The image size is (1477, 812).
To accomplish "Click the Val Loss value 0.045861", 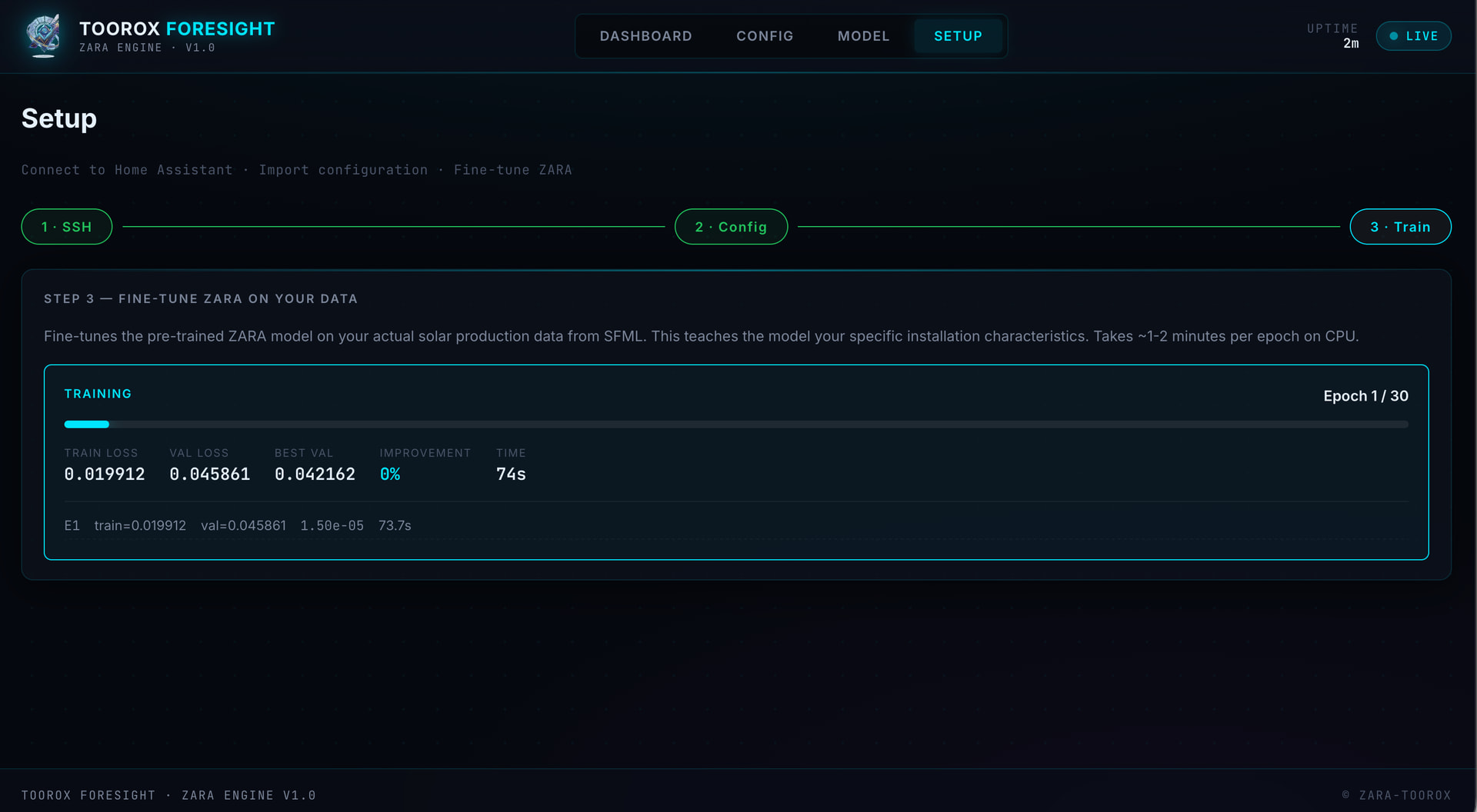I will tap(210, 474).
